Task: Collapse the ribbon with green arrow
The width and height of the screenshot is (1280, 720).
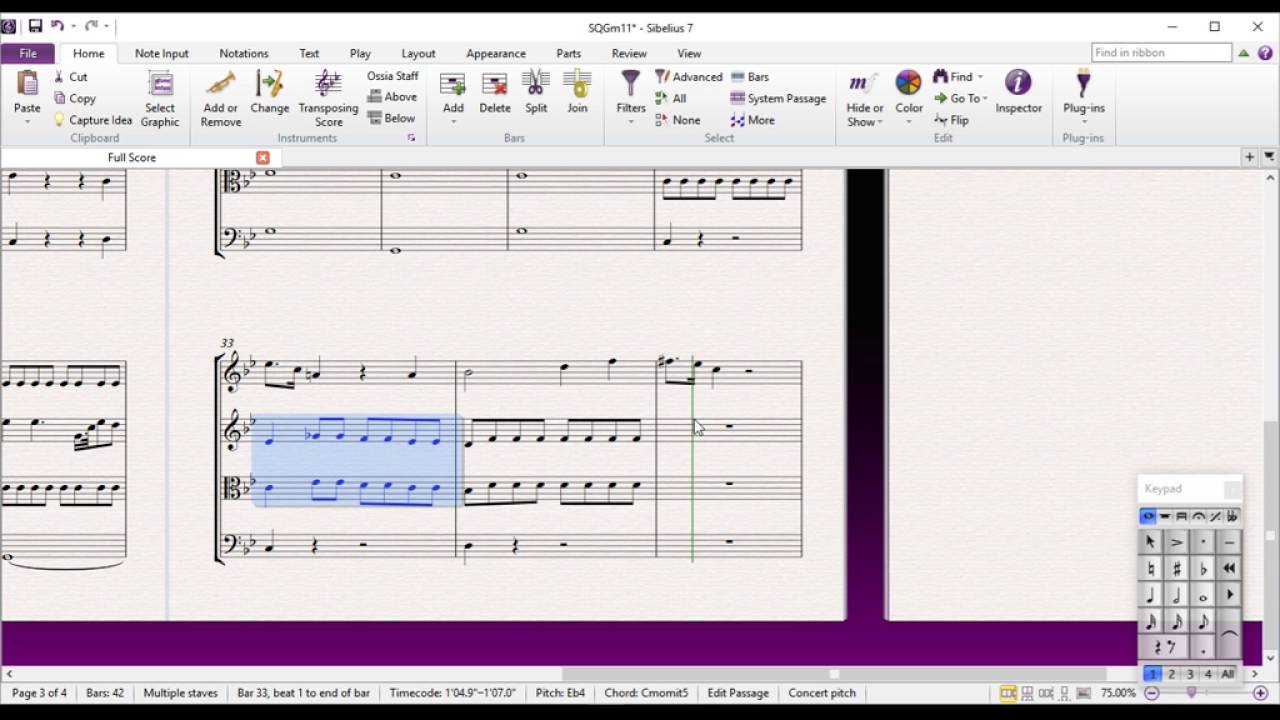Action: point(1244,53)
